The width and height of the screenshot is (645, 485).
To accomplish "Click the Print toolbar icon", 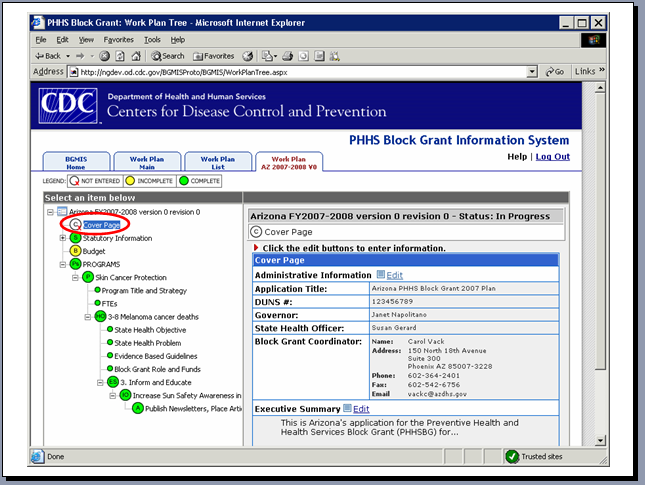I will pos(288,56).
